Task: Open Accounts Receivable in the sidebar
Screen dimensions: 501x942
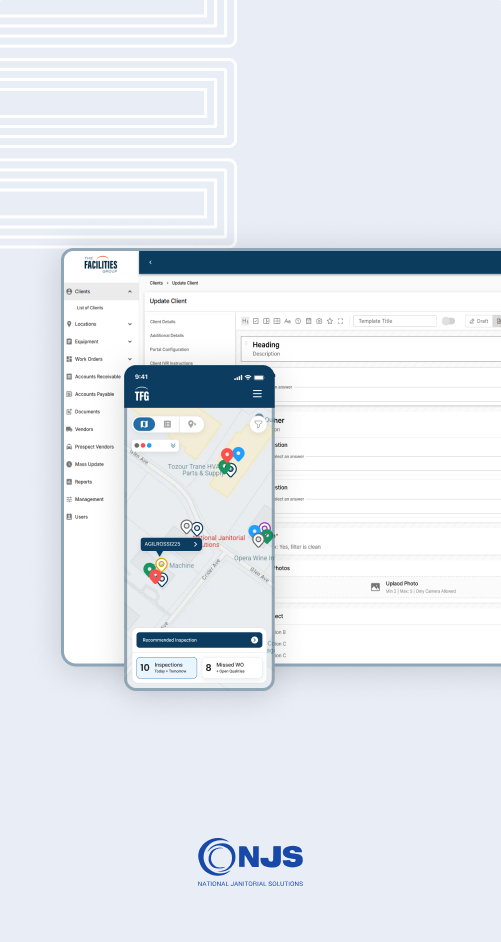Action: [97, 377]
